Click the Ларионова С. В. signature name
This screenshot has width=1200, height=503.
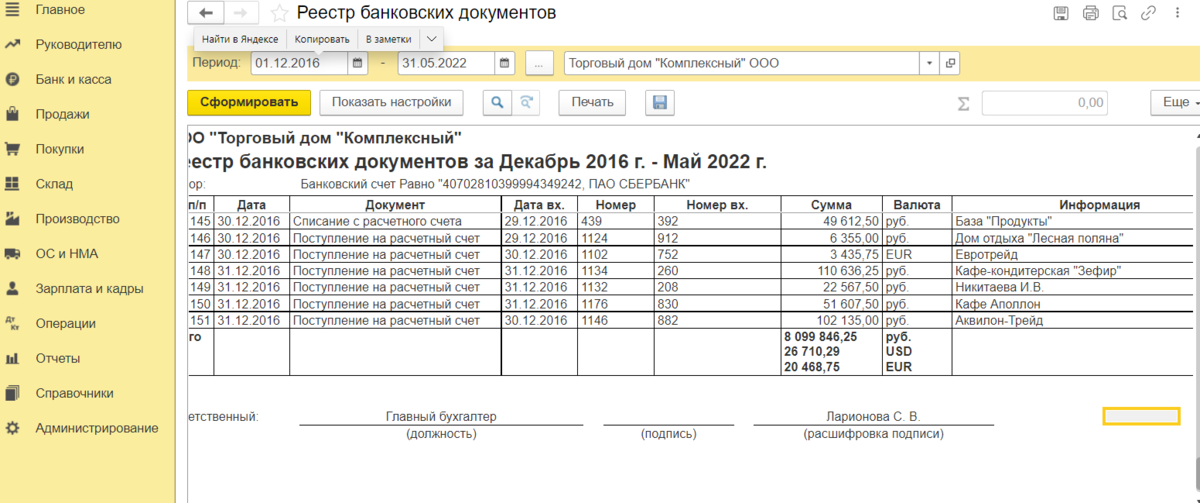pyautogui.click(x=872, y=417)
